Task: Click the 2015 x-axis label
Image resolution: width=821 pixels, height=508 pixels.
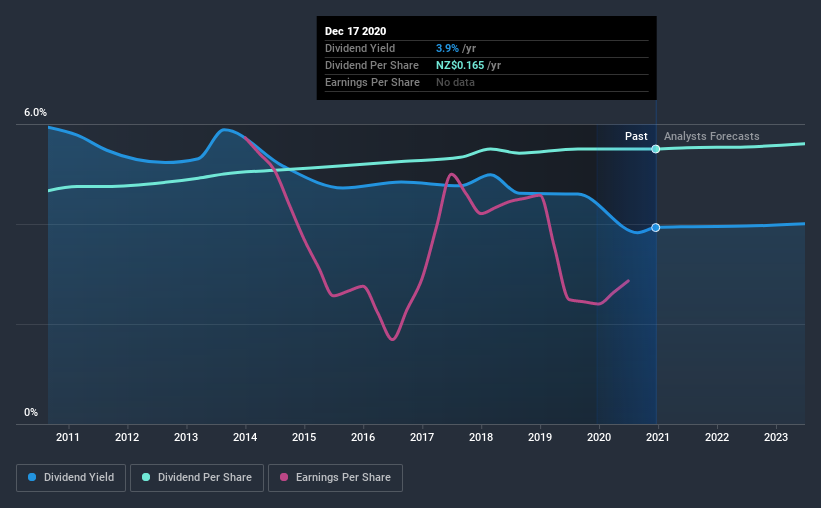Action: click(x=304, y=437)
